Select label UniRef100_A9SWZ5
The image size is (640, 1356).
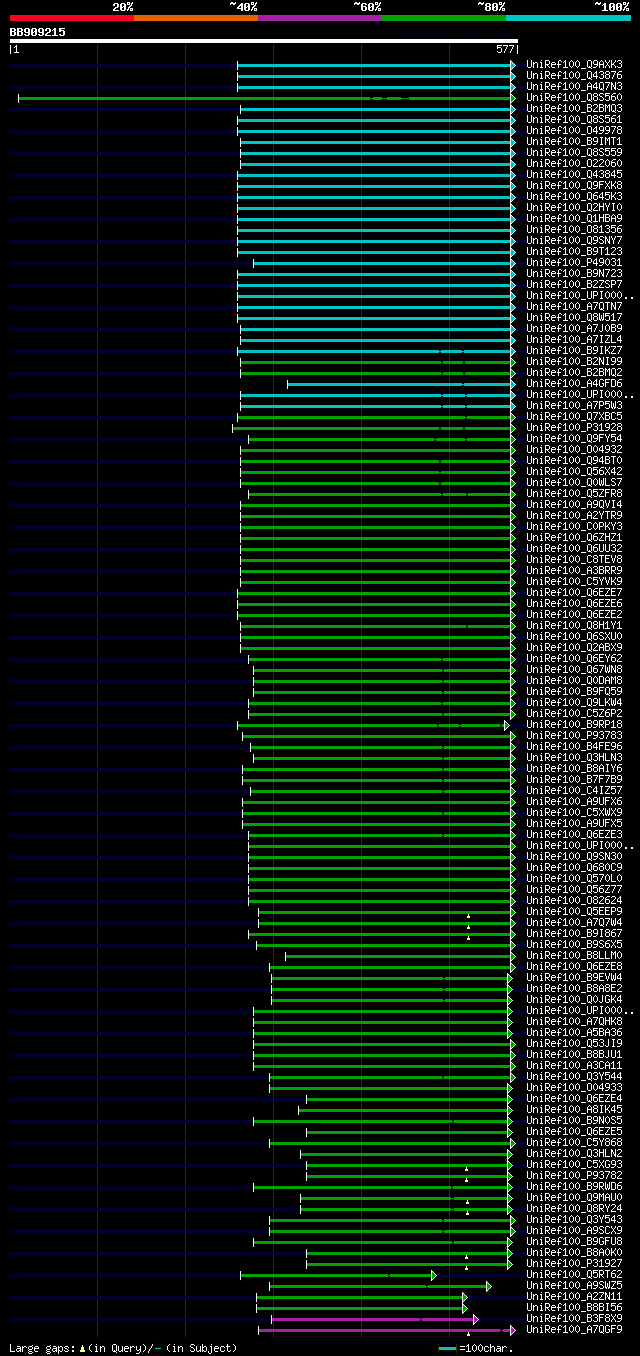pyautogui.click(x=574, y=1286)
